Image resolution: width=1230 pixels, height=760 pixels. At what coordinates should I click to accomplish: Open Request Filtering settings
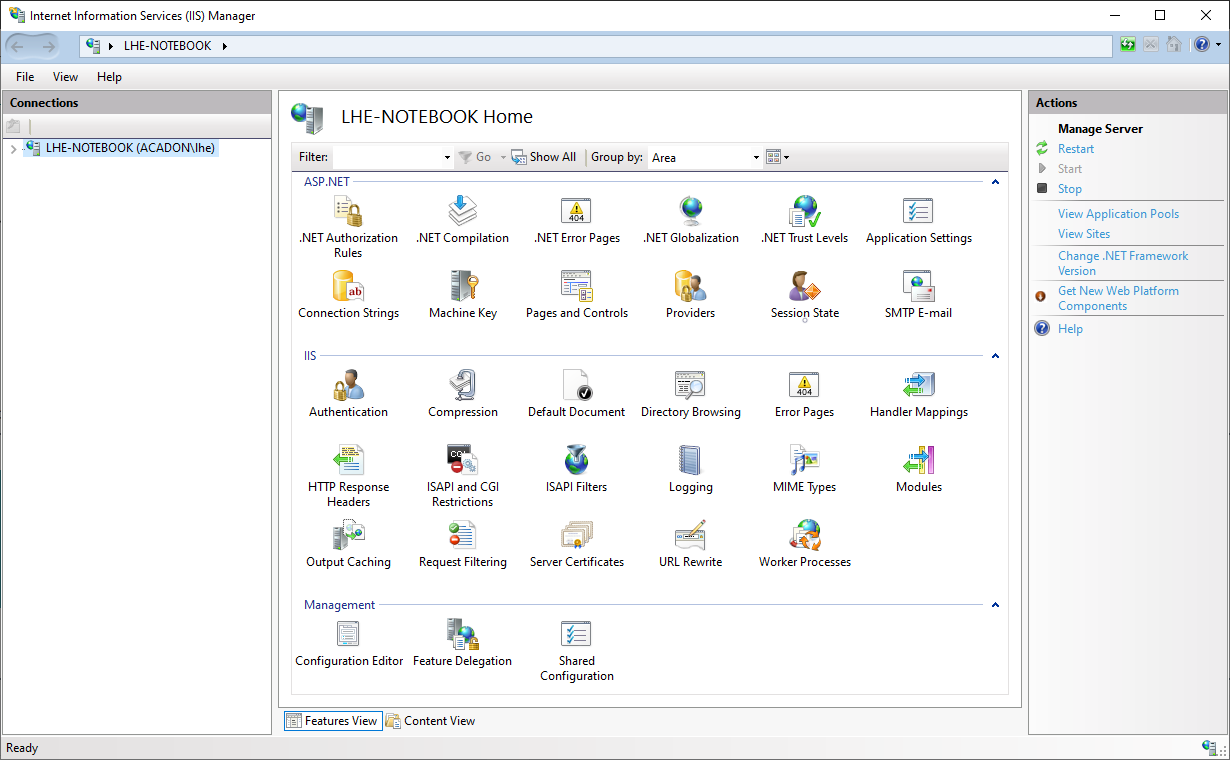[462, 535]
